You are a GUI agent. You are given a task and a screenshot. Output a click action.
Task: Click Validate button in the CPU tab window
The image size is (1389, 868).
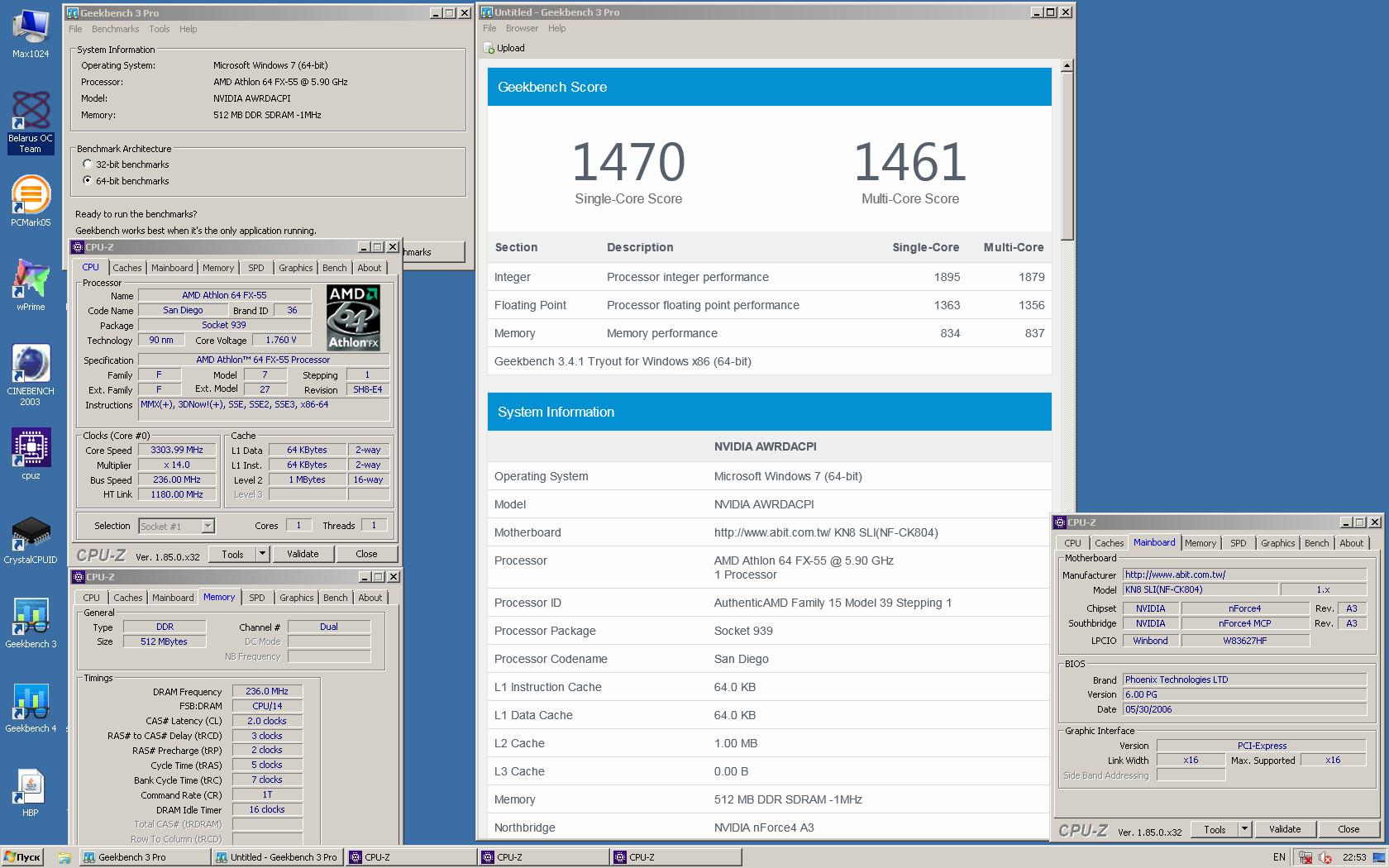pos(303,554)
